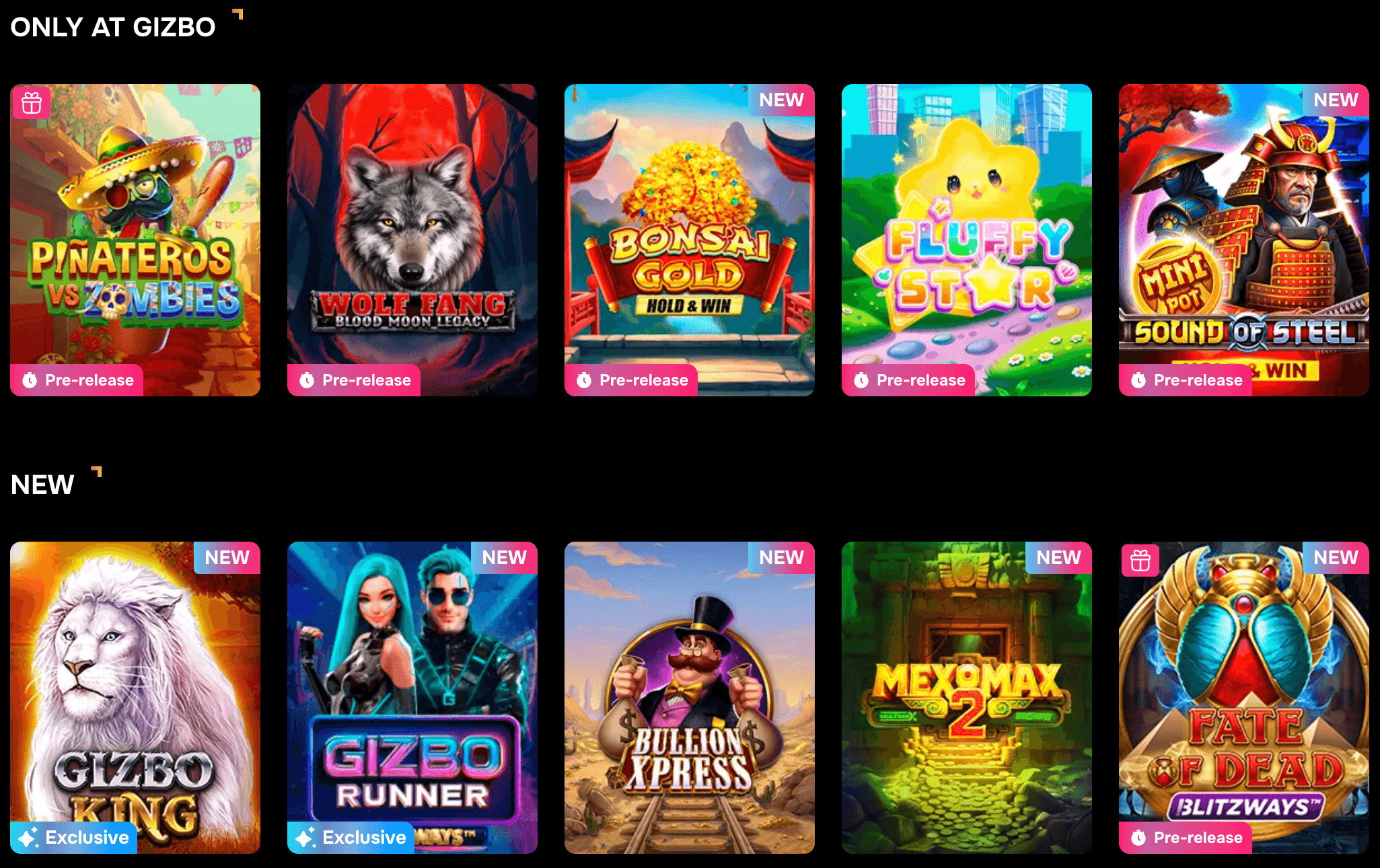
Task: Click the gift icon on Fate of Dead
Action: pos(1140,560)
